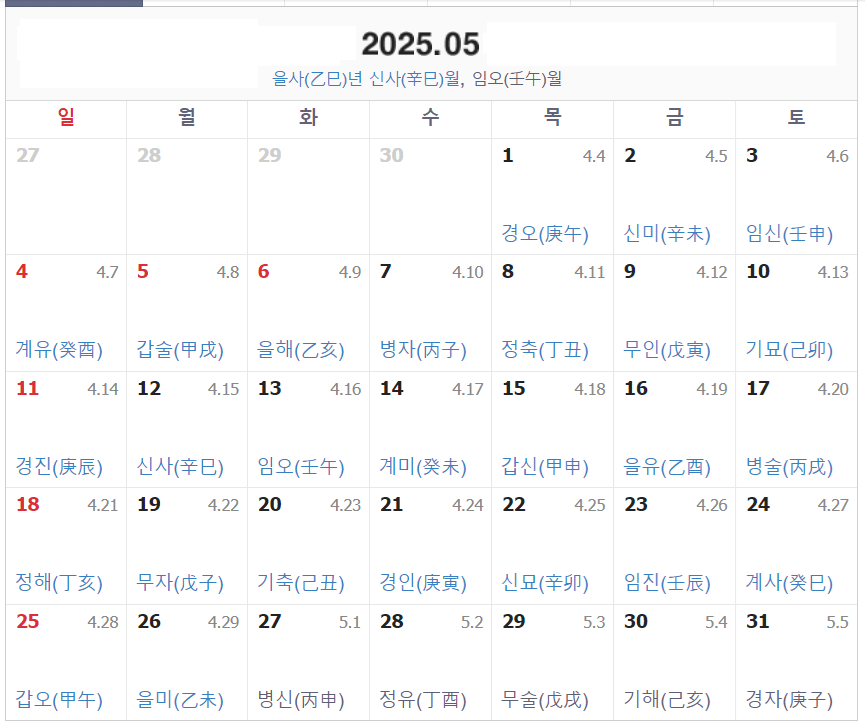Open the 임오(壬午) day link on 13th
The width and height of the screenshot is (865, 725).
click(x=301, y=467)
